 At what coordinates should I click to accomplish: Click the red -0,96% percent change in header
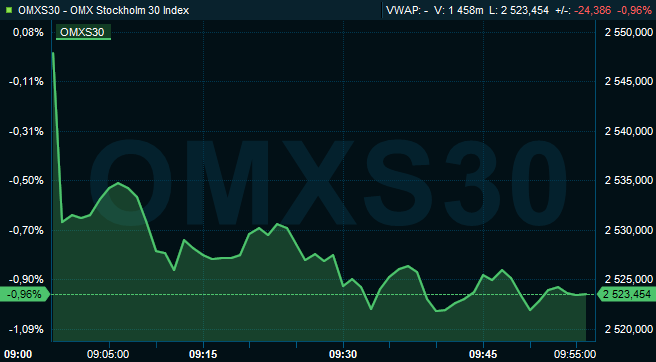click(x=635, y=10)
